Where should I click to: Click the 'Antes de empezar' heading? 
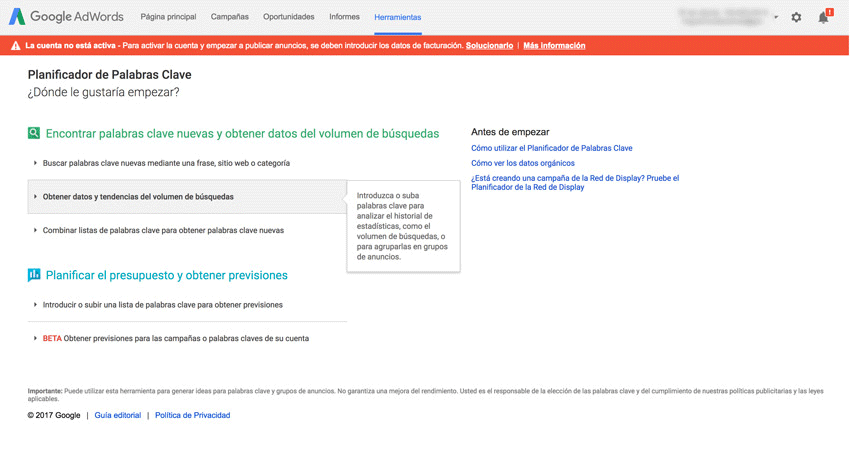[510, 132]
